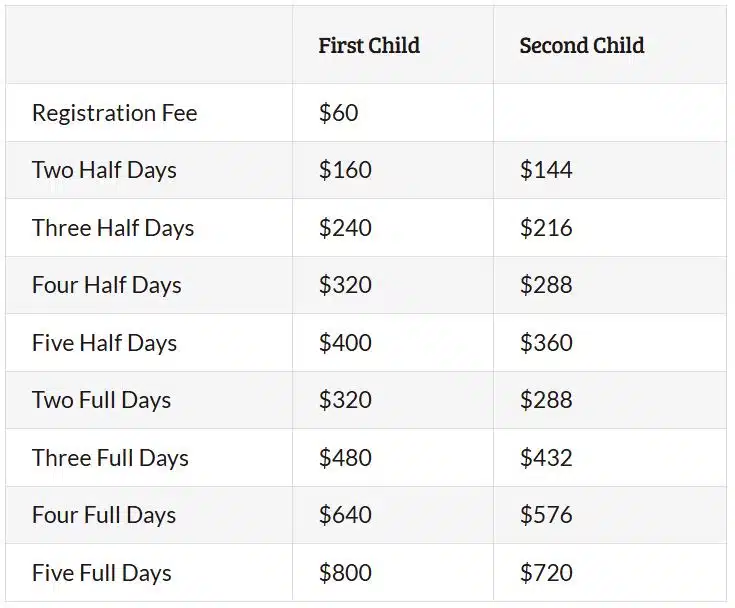Select the Five Full Days label
Image resolution: width=735 pixels, height=608 pixels.
[102, 573]
